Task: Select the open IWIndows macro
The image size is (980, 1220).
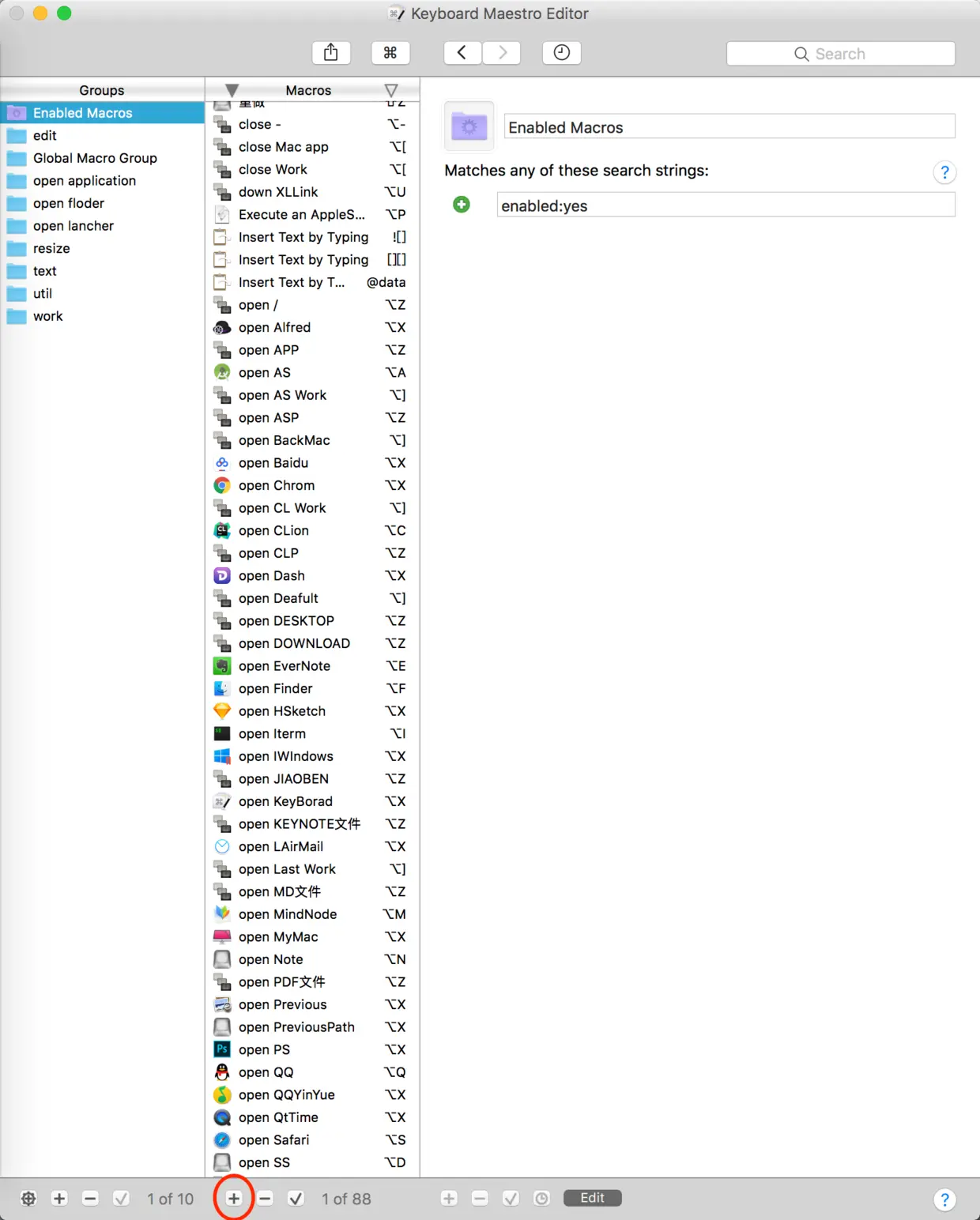Action: [312, 756]
